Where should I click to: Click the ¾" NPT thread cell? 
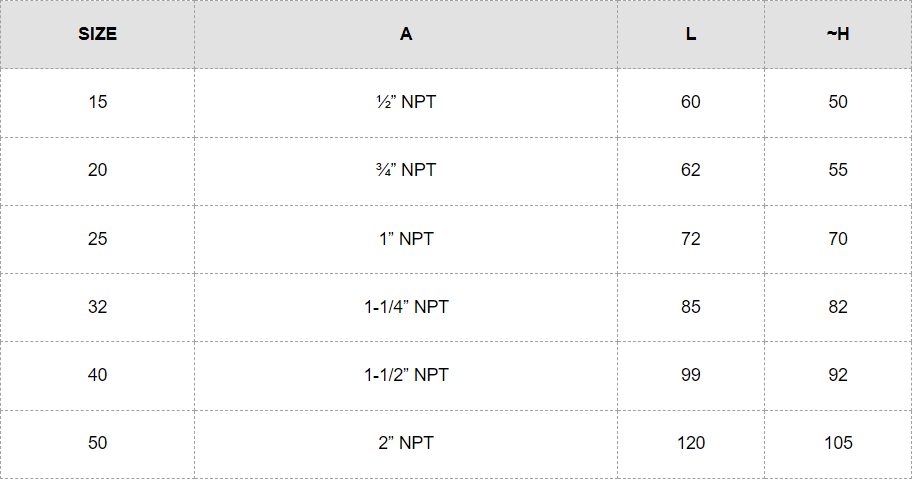(x=405, y=170)
